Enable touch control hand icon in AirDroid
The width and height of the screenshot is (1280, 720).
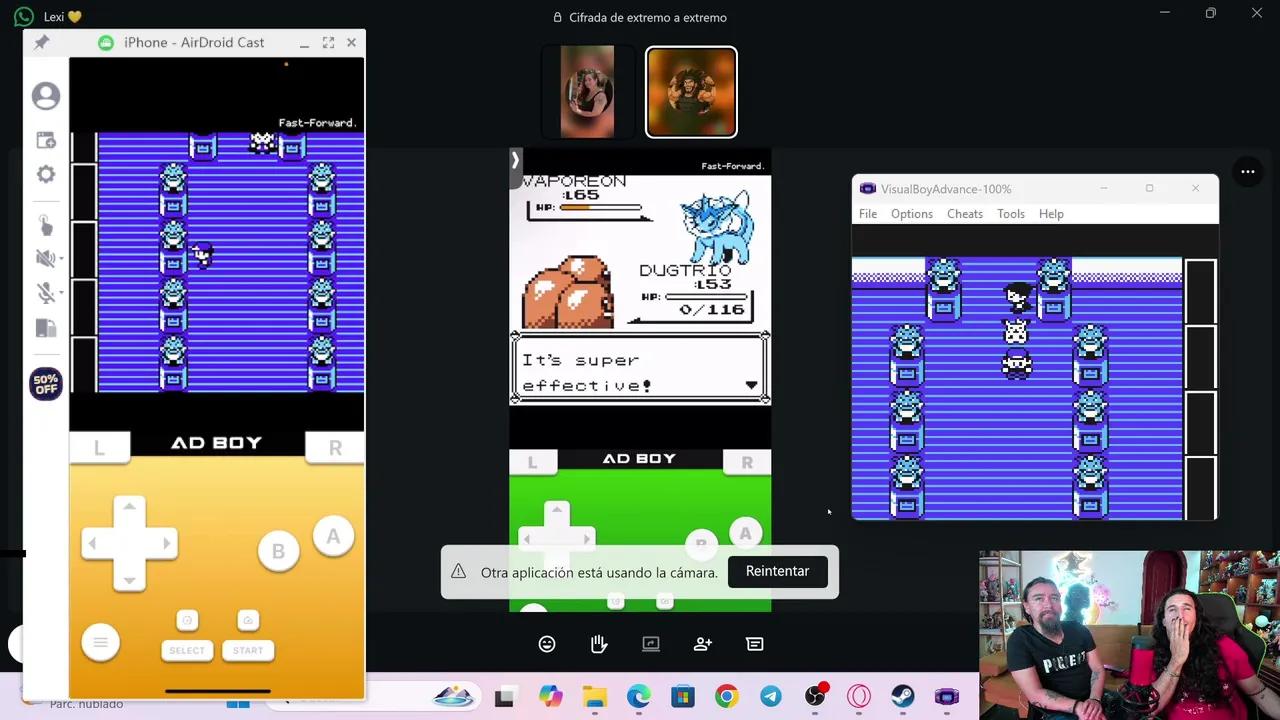pyautogui.click(x=46, y=225)
